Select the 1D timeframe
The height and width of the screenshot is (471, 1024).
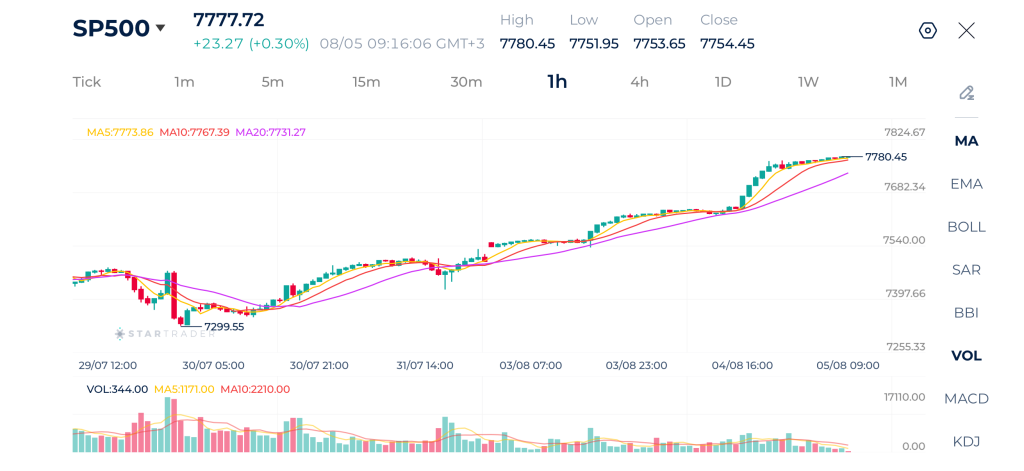723,82
